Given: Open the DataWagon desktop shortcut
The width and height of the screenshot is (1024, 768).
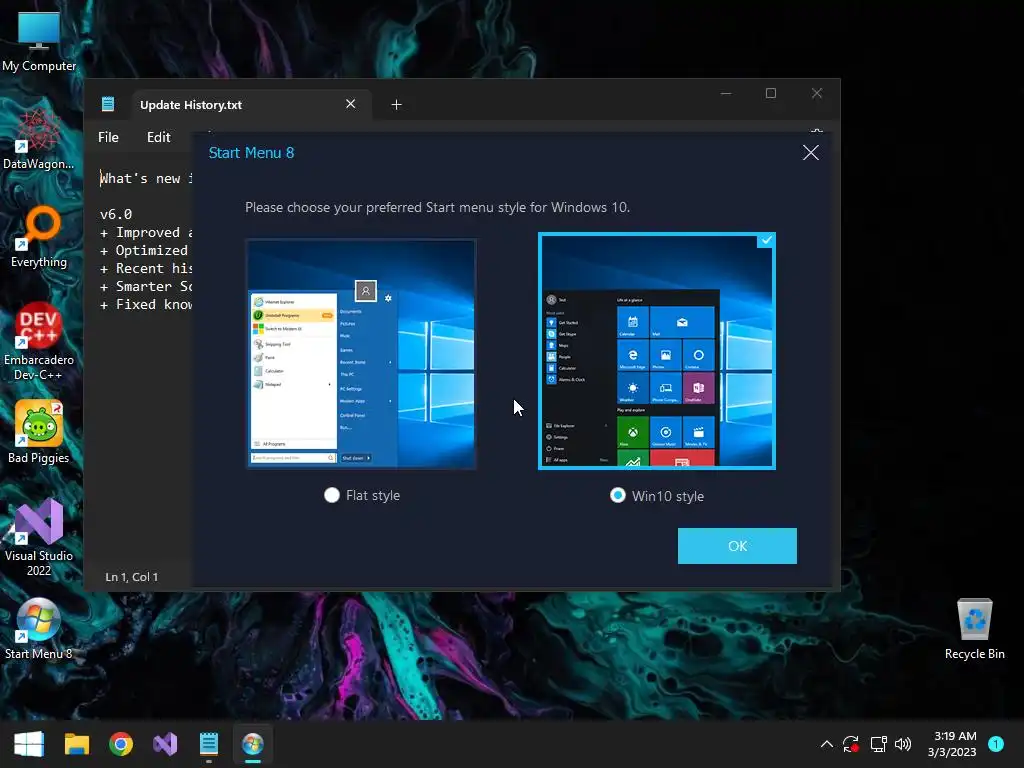Looking at the screenshot, I should point(39,138).
